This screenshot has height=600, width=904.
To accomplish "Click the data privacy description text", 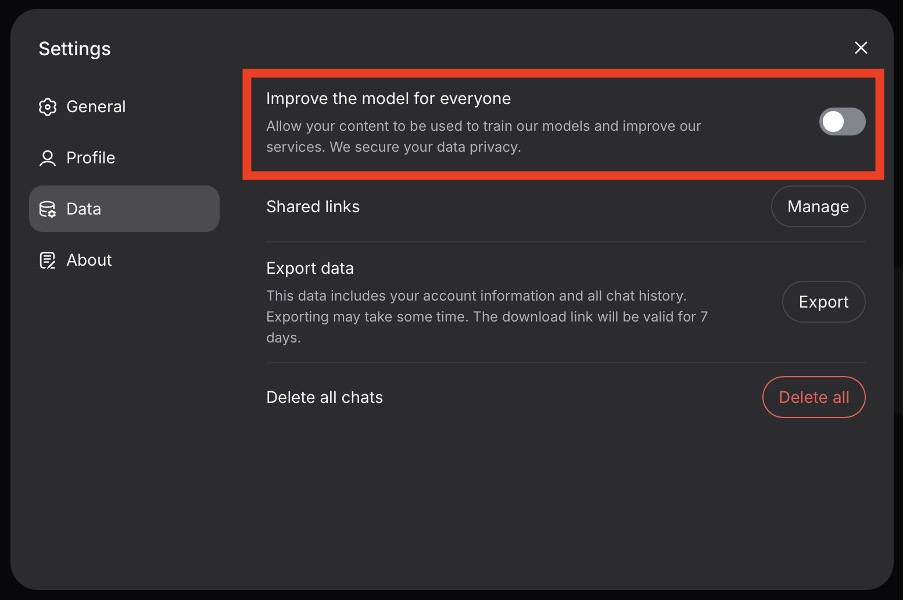I will click(x=483, y=137).
